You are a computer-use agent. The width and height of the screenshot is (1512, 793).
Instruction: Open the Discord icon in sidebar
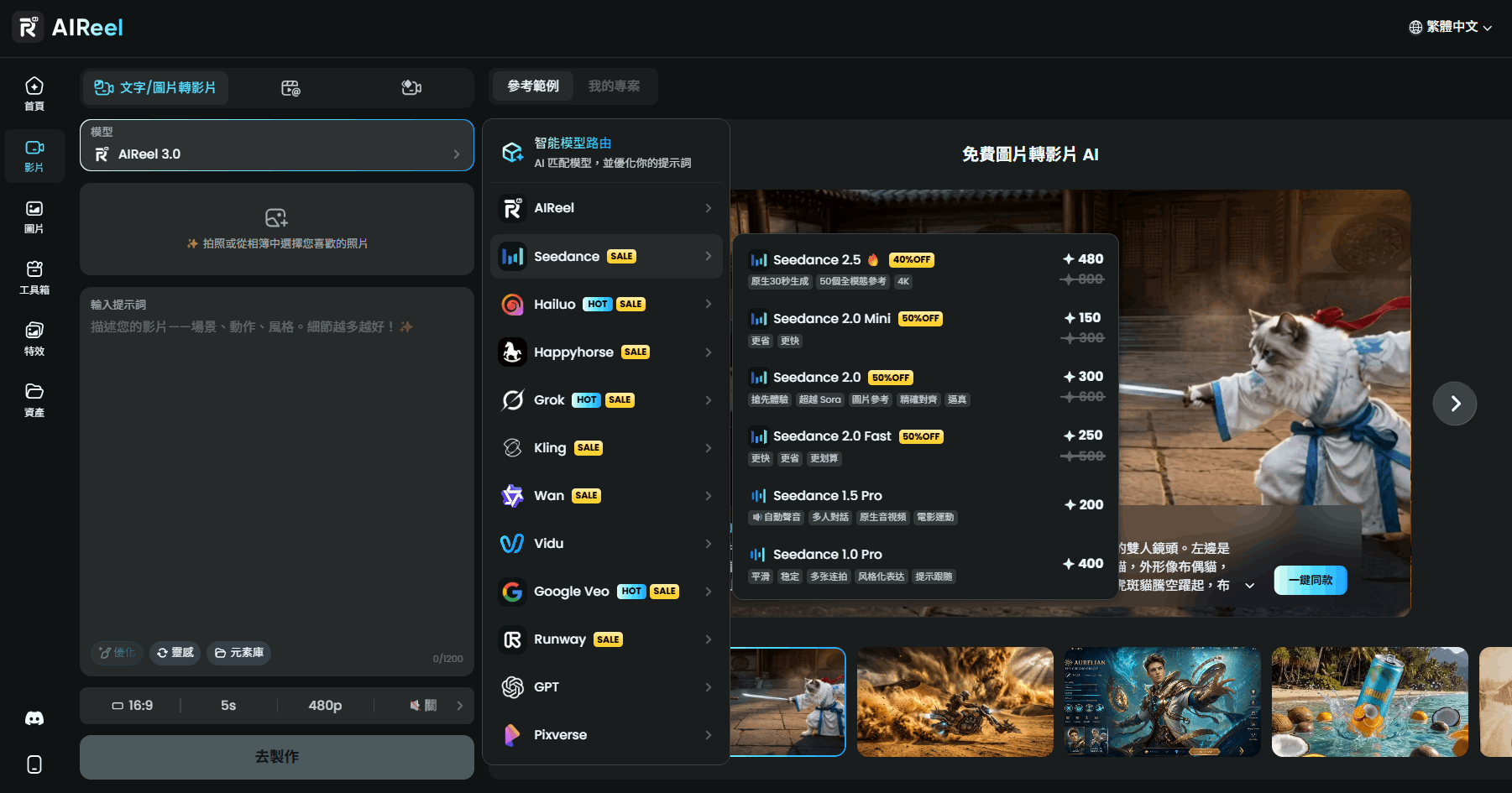[x=34, y=718]
